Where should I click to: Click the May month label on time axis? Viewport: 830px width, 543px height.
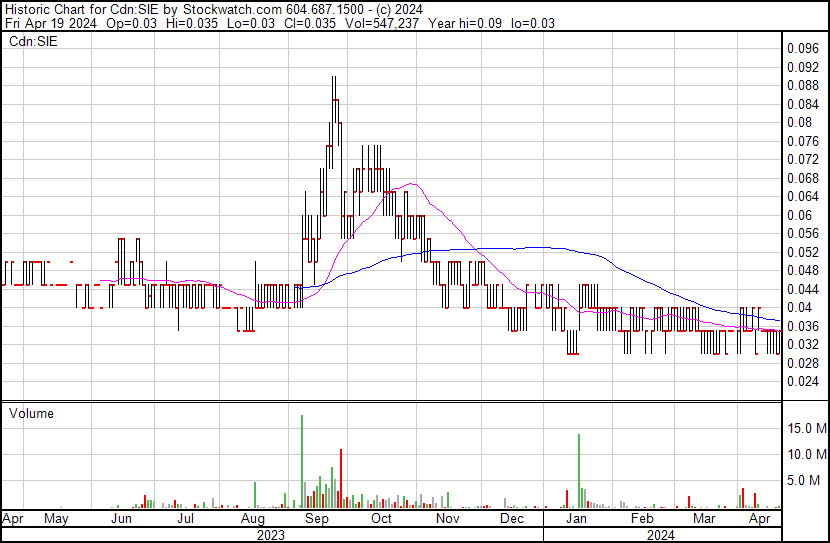(56, 519)
